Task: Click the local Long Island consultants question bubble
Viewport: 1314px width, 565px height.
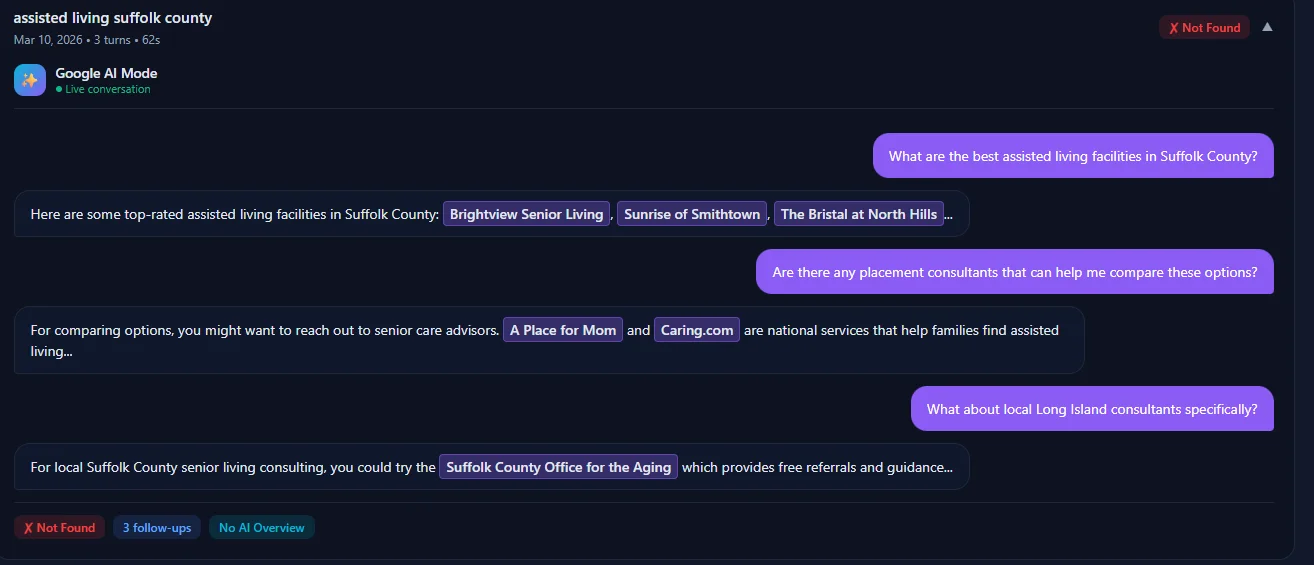Action: click(1091, 409)
